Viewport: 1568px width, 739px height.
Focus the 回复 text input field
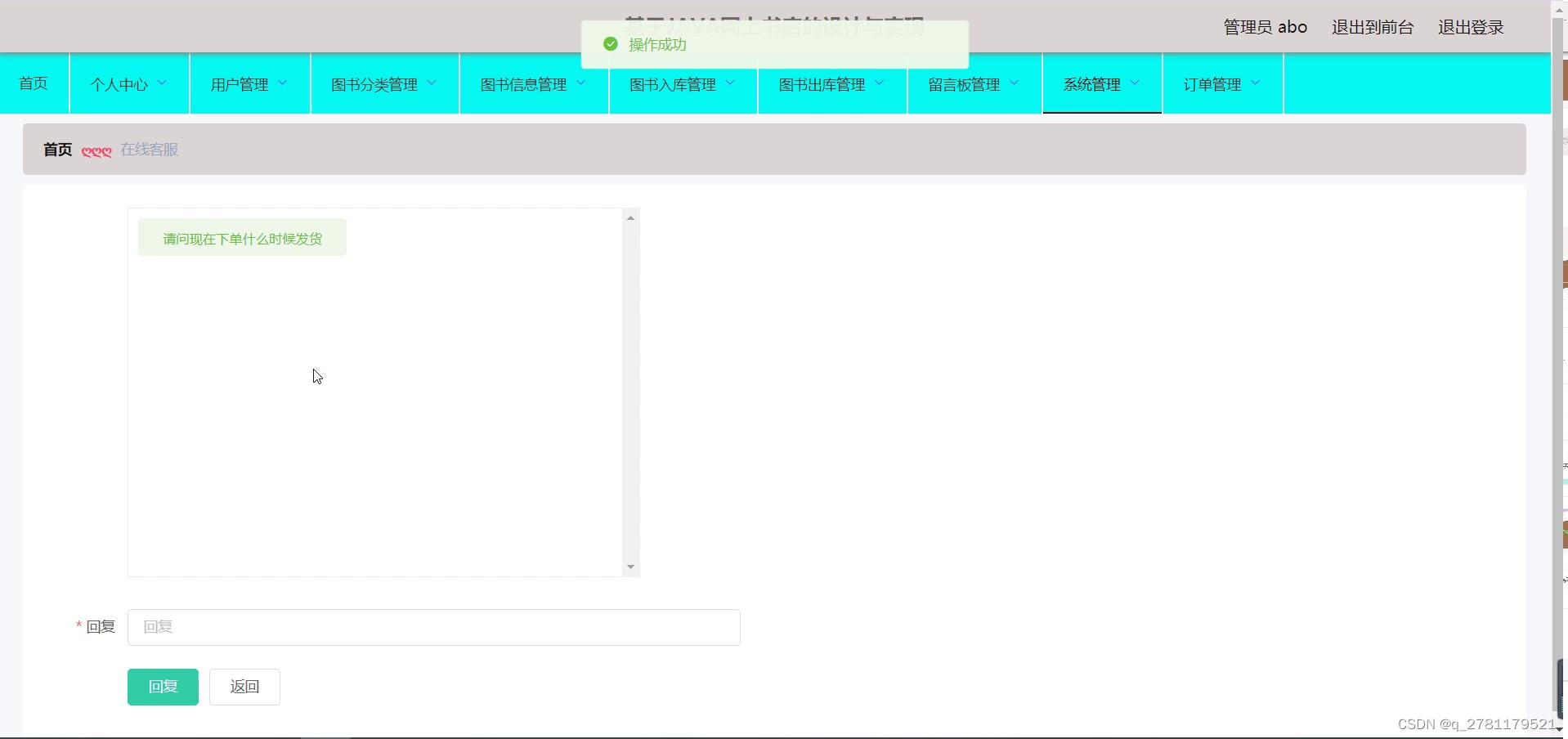point(434,627)
